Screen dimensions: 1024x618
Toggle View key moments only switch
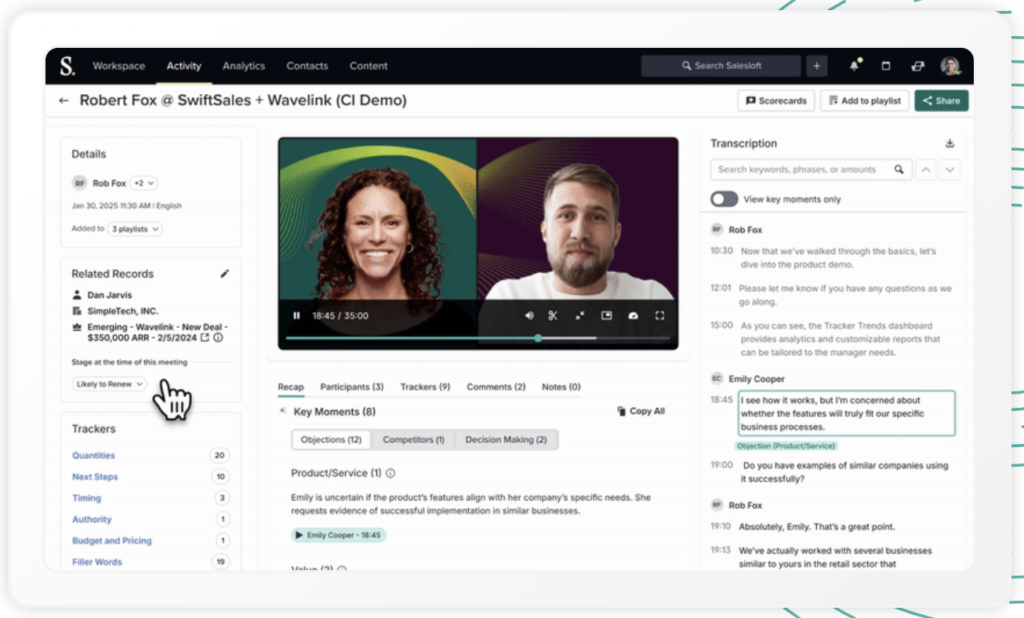point(724,199)
